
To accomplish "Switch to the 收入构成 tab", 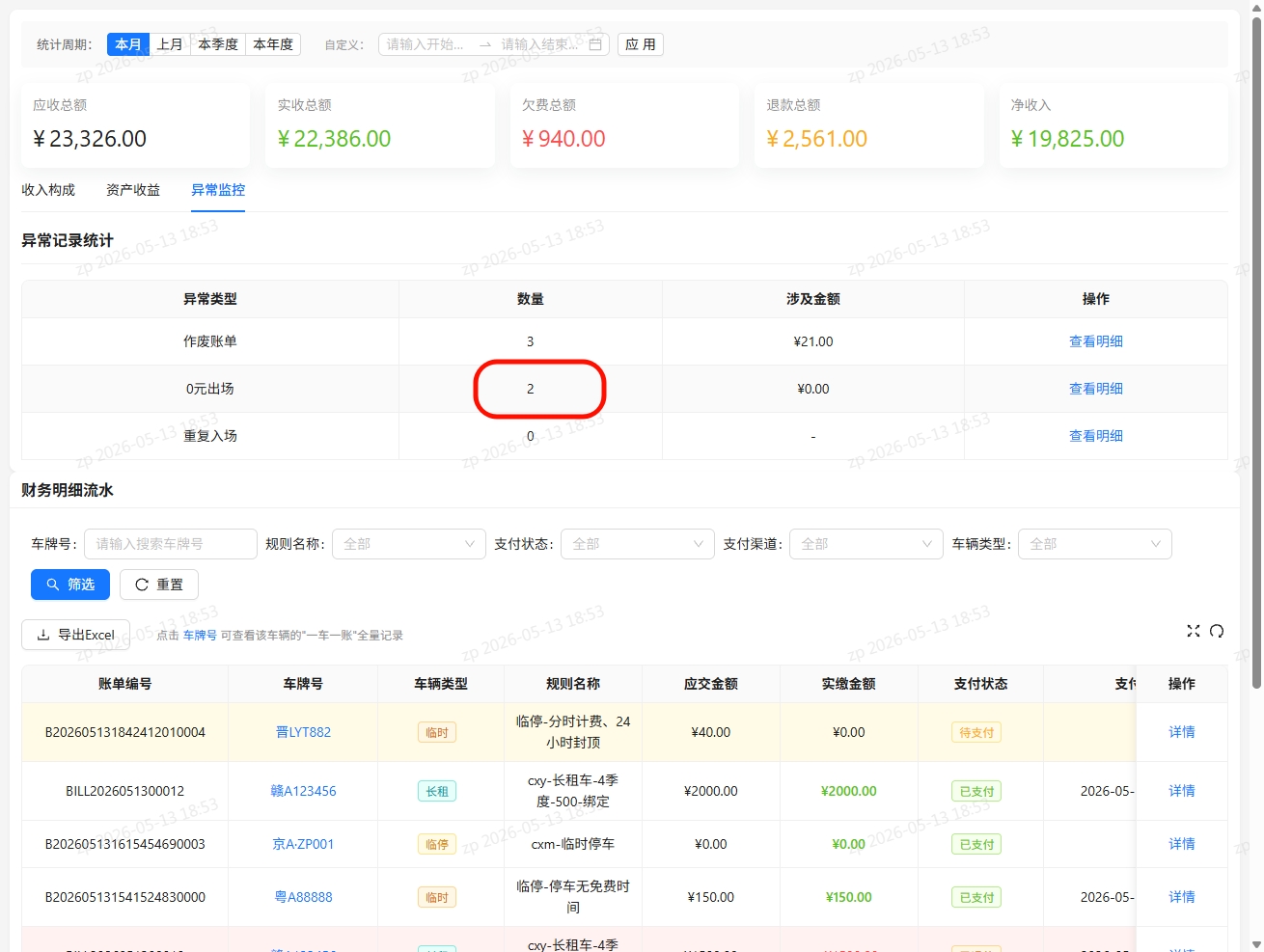I will tap(48, 190).
